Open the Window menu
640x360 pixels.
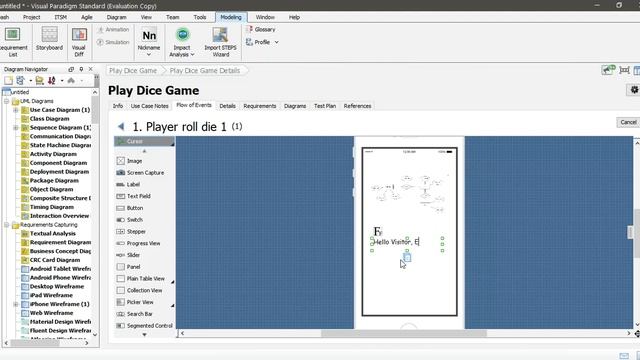[x=265, y=17]
